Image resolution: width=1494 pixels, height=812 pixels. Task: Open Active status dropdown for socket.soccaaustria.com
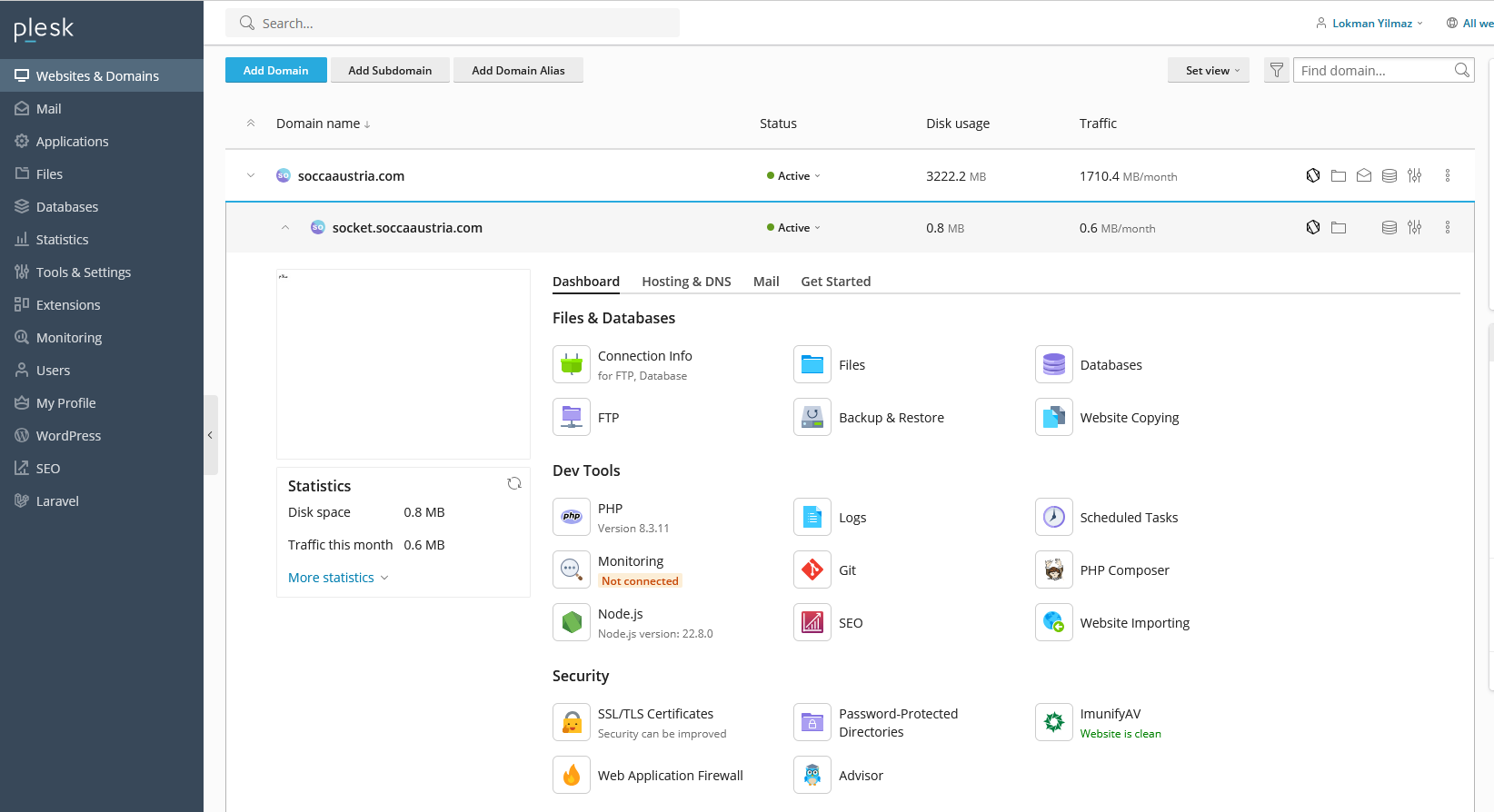pyautogui.click(x=793, y=228)
